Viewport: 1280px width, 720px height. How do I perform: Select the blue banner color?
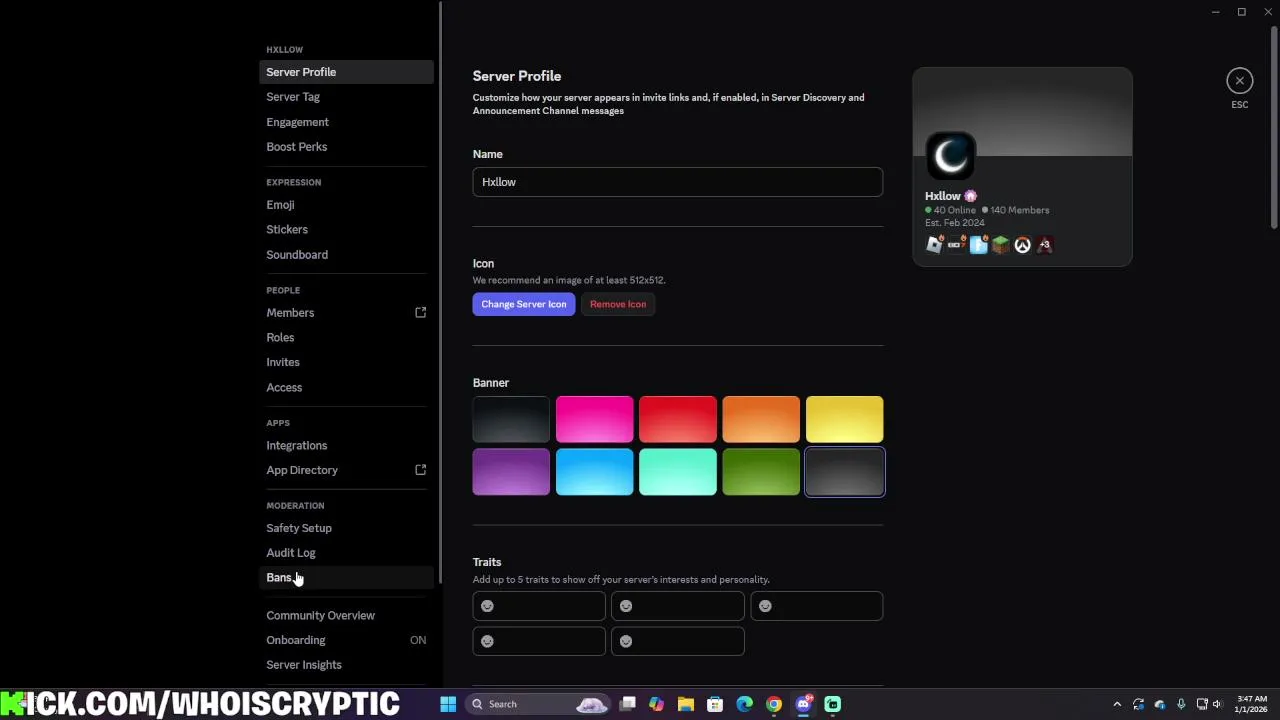[594, 472]
